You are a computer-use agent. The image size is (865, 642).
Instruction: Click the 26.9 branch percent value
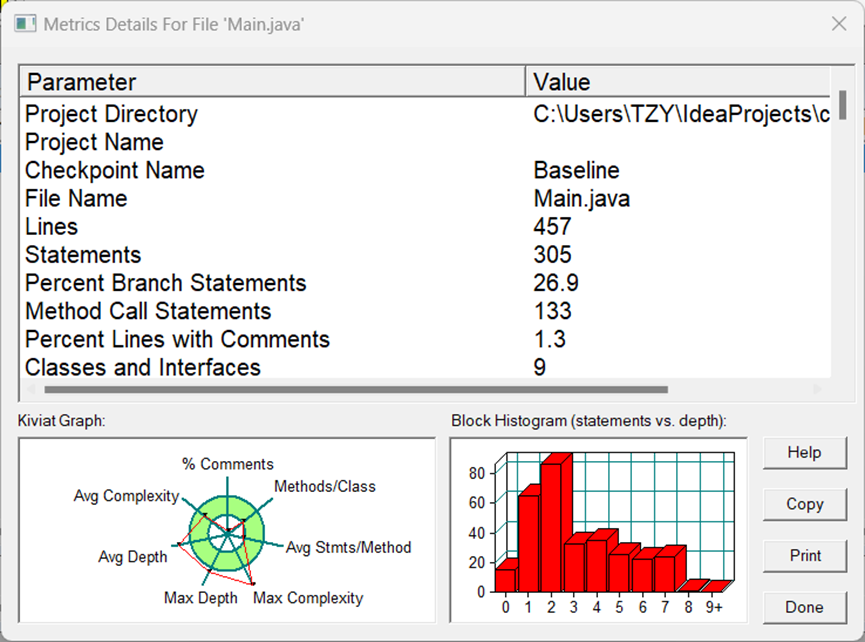tap(556, 283)
